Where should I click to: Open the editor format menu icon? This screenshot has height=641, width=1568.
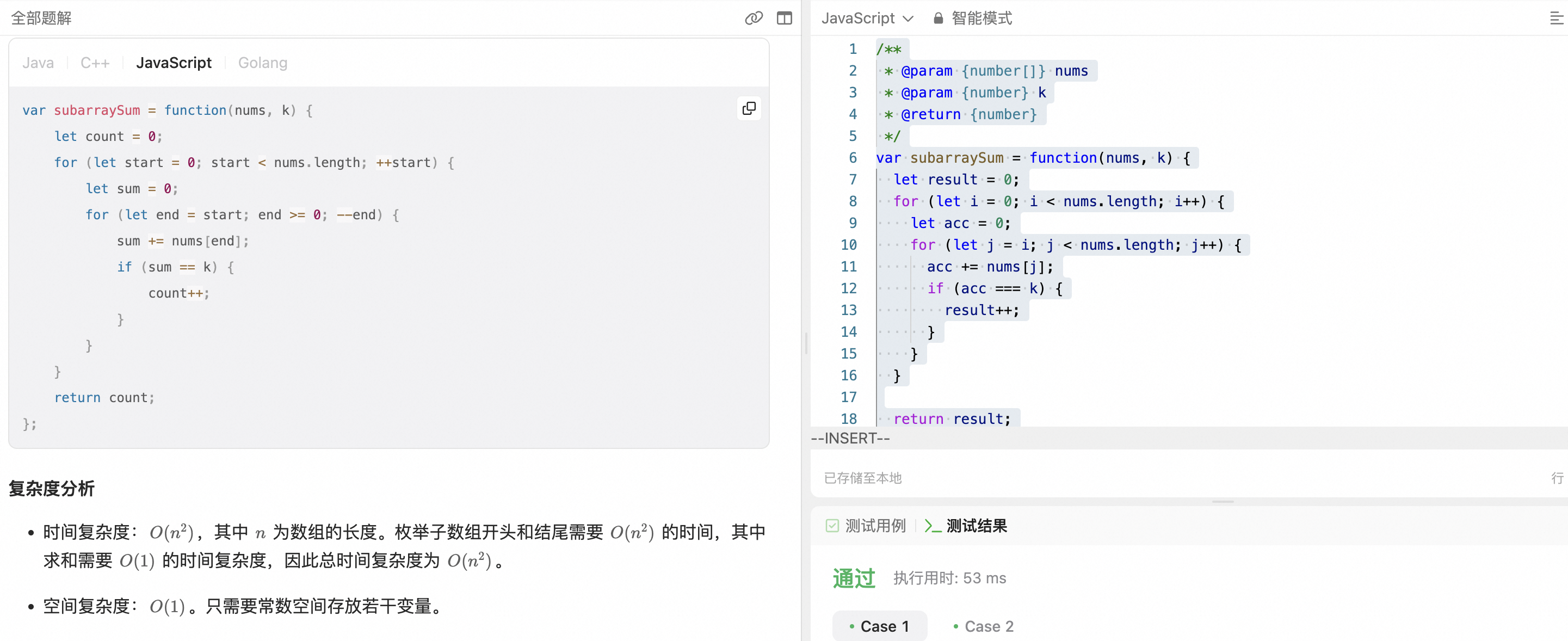(1556, 19)
